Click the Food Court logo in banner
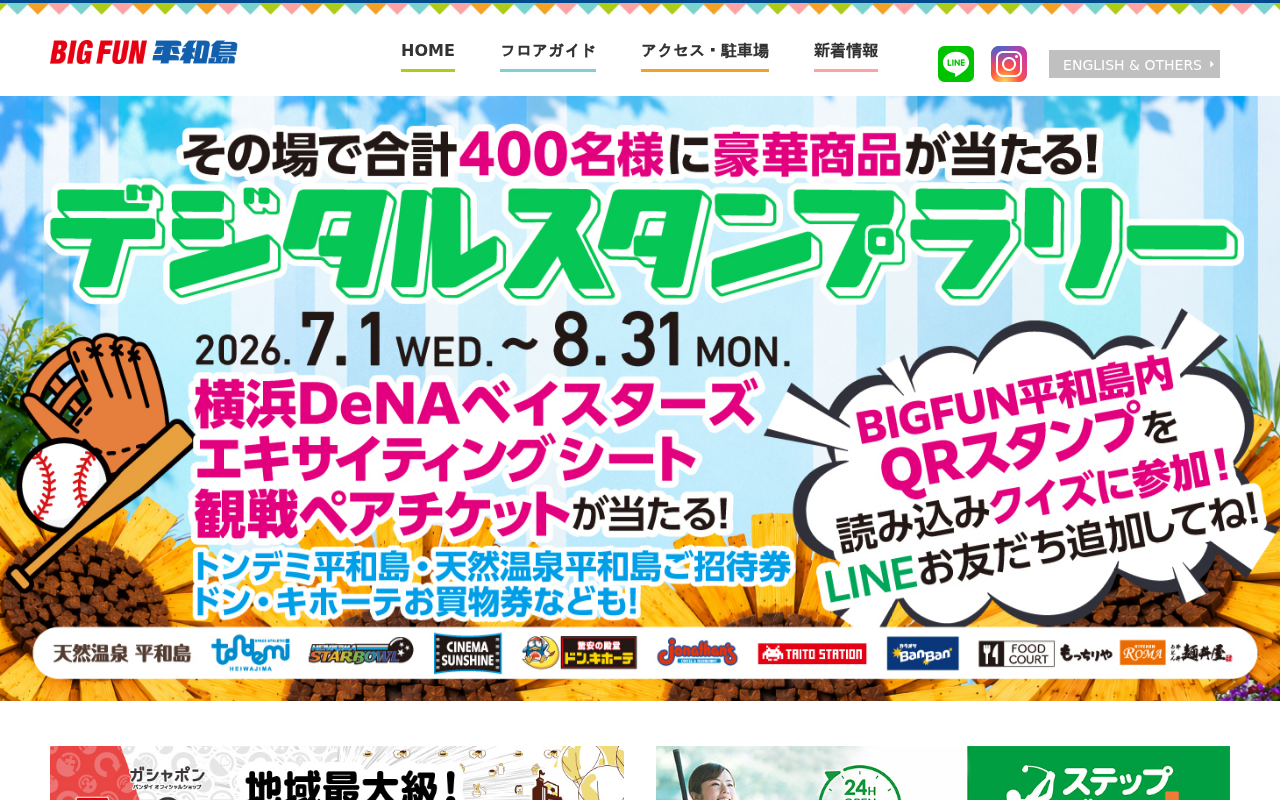 click(1016, 654)
